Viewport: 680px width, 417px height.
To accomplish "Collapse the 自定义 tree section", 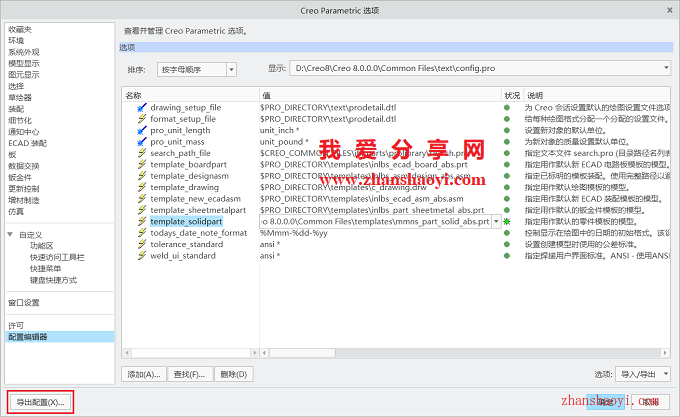I will click(x=10, y=235).
